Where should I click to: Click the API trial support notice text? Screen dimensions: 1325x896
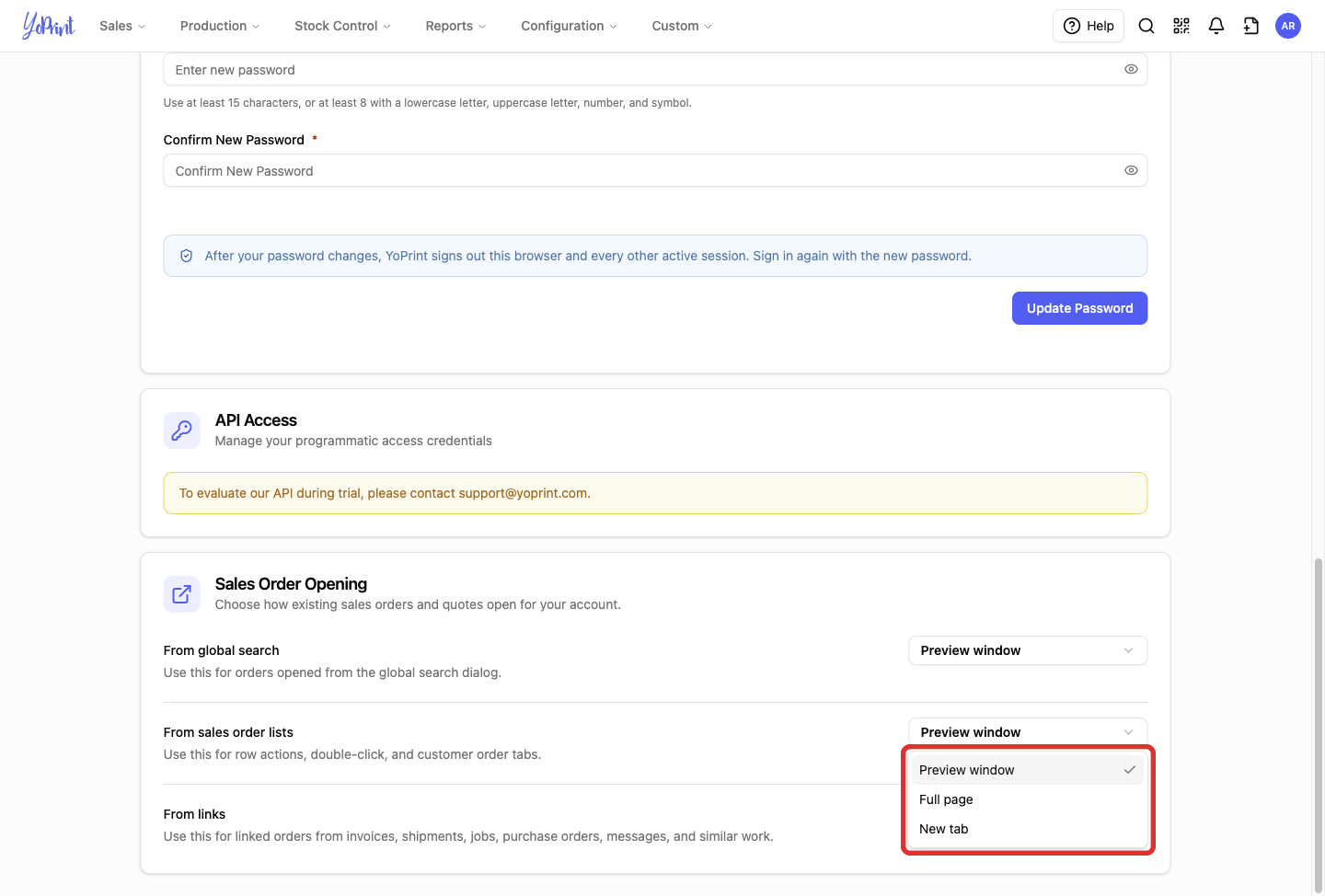(385, 493)
